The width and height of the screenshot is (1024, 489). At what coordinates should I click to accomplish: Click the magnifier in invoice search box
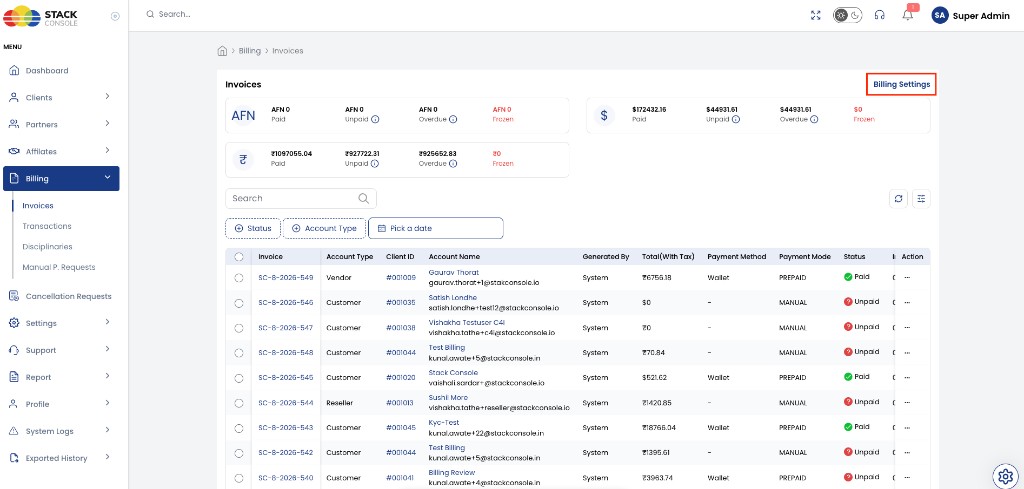click(364, 198)
